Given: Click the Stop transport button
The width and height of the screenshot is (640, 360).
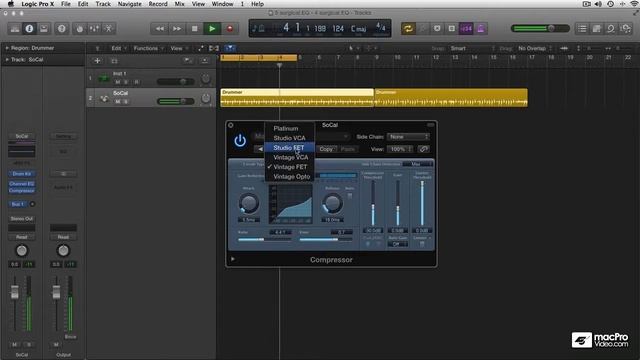Looking at the screenshot, I should (x=195, y=29).
